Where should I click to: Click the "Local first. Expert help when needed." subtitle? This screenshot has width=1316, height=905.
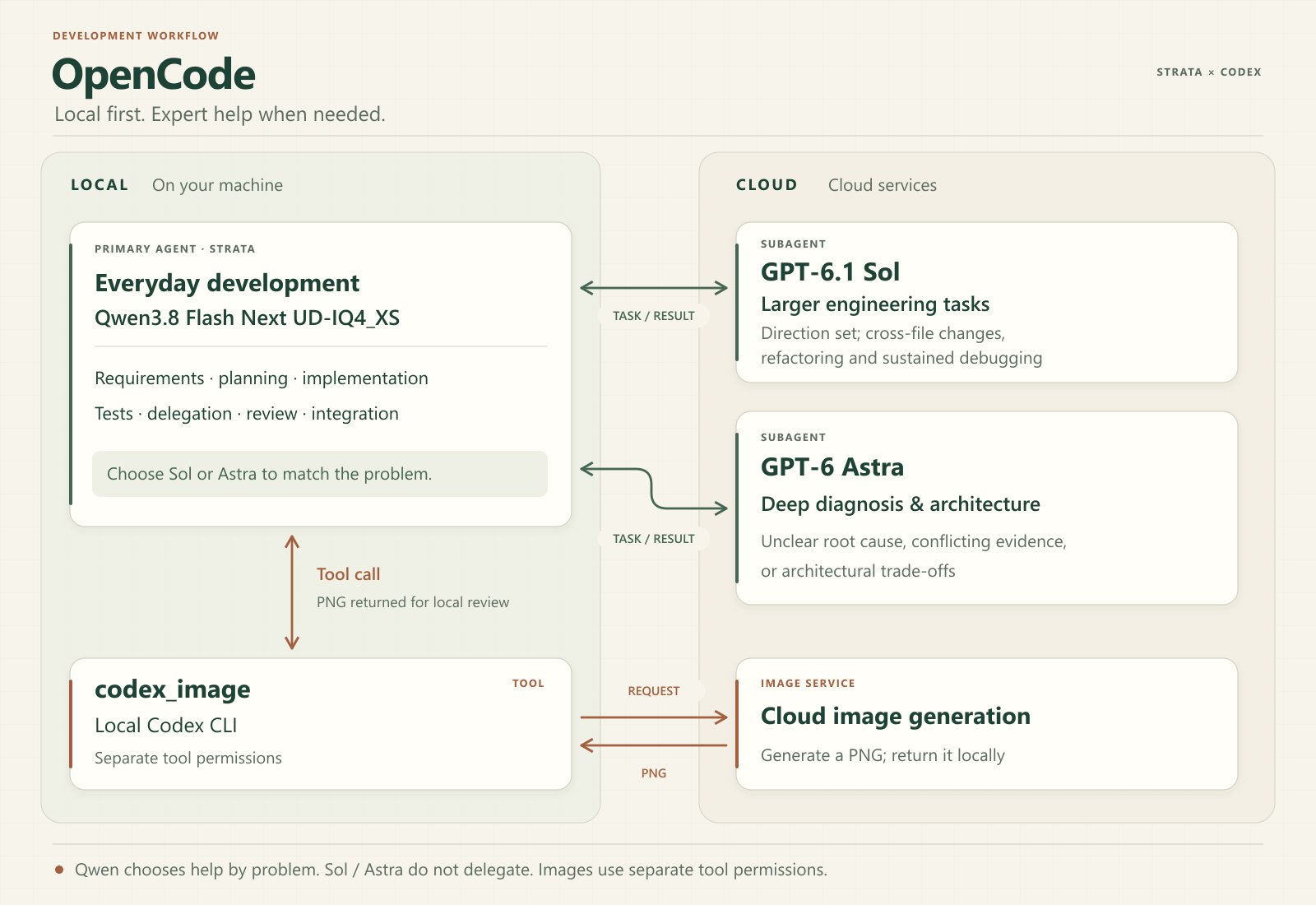(x=220, y=114)
